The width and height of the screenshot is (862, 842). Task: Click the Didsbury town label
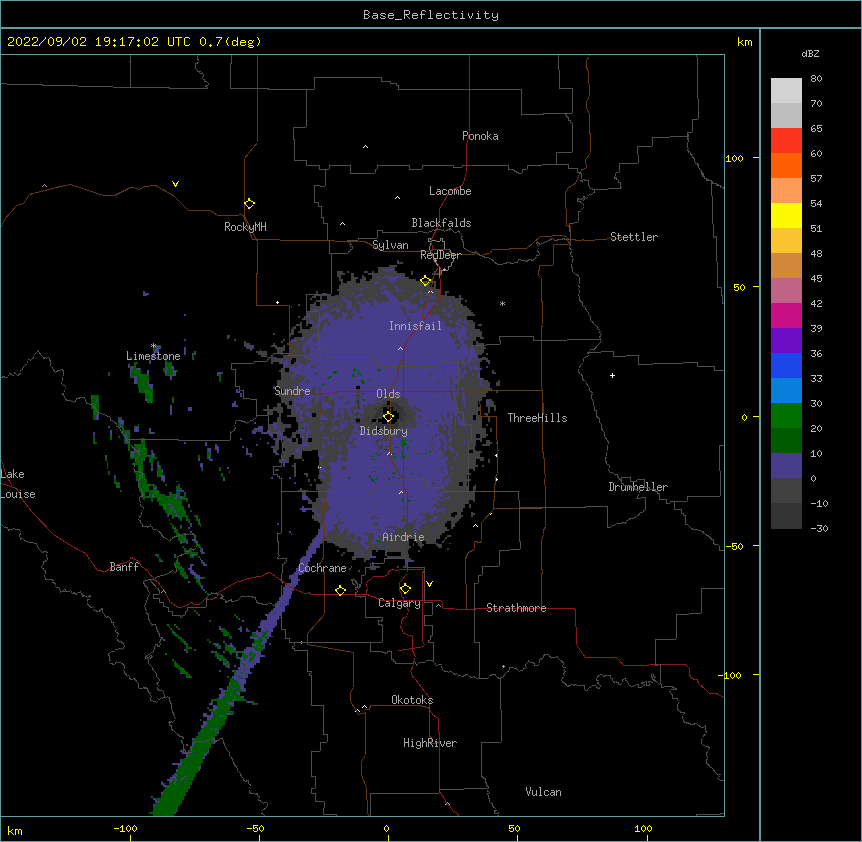383,431
